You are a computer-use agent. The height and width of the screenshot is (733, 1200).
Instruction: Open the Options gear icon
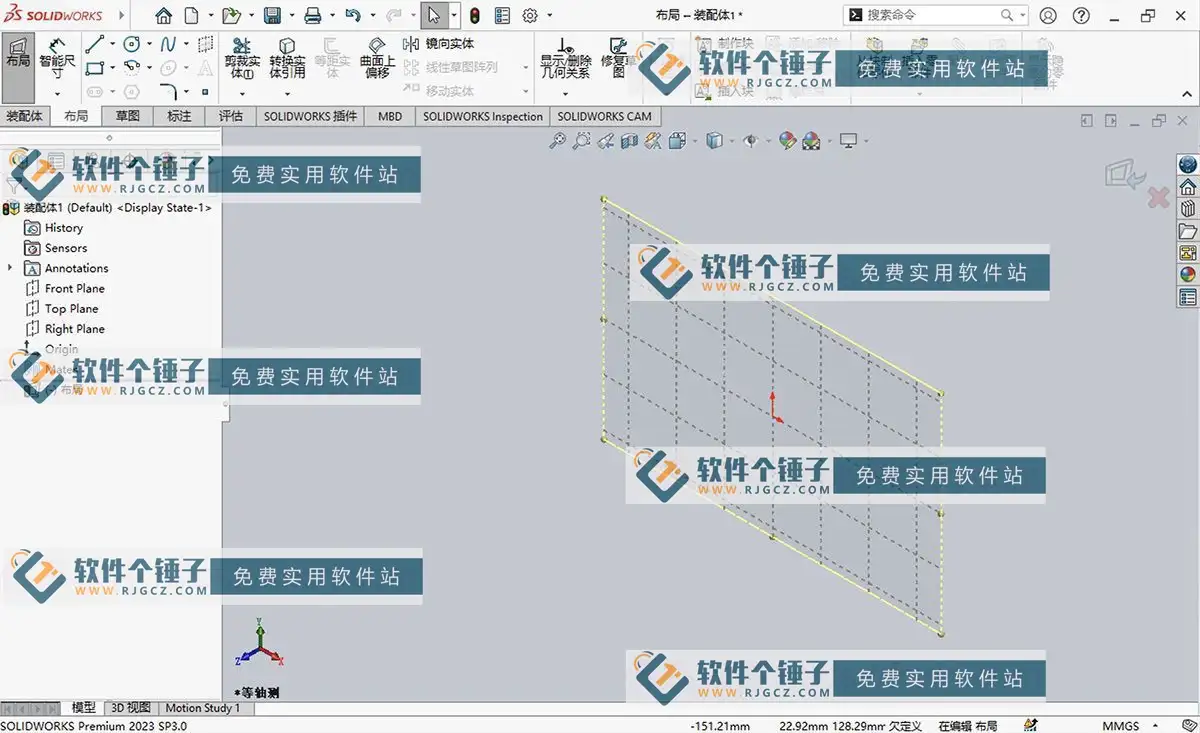[530, 16]
